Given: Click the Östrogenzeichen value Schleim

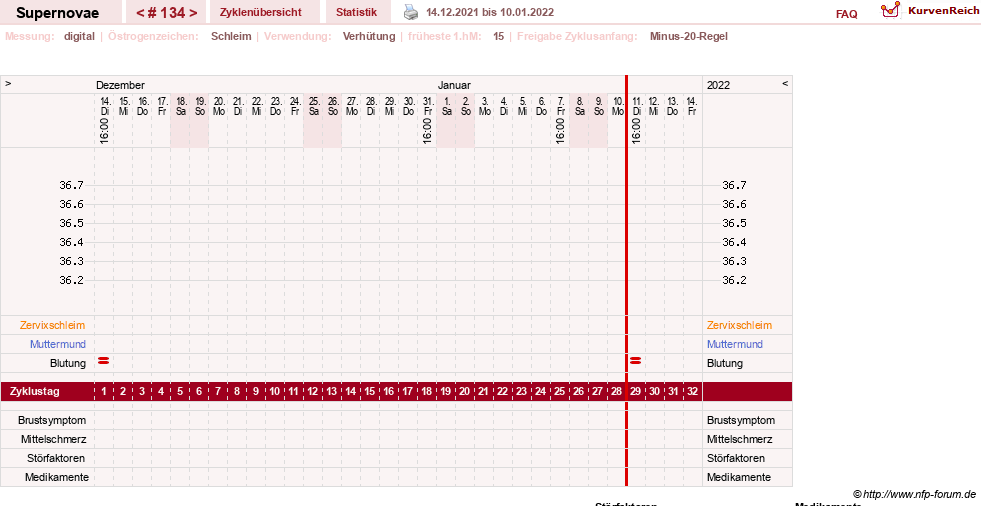Looking at the screenshot, I should [231, 36].
